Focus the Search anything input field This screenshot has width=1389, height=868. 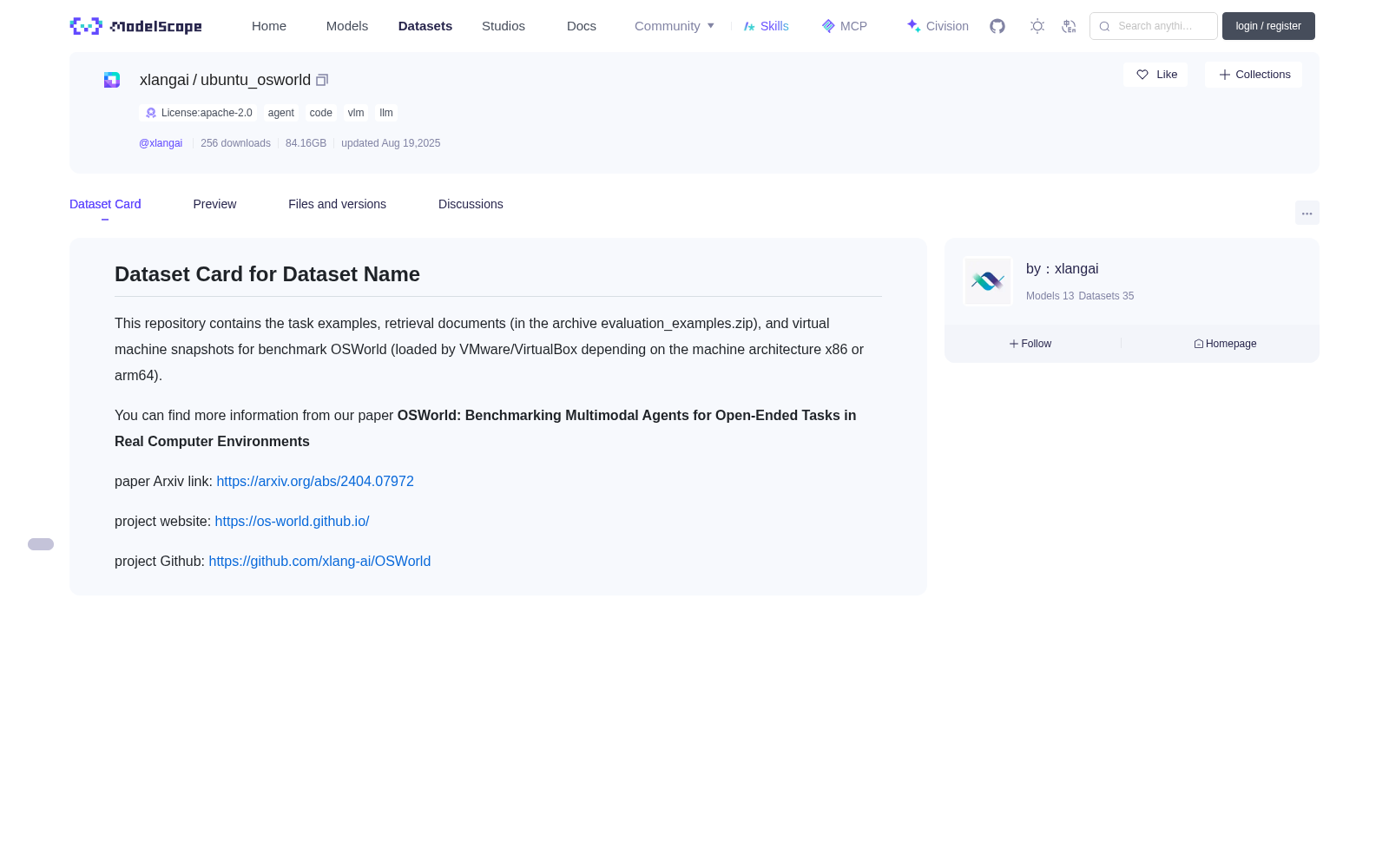[x=1154, y=26]
